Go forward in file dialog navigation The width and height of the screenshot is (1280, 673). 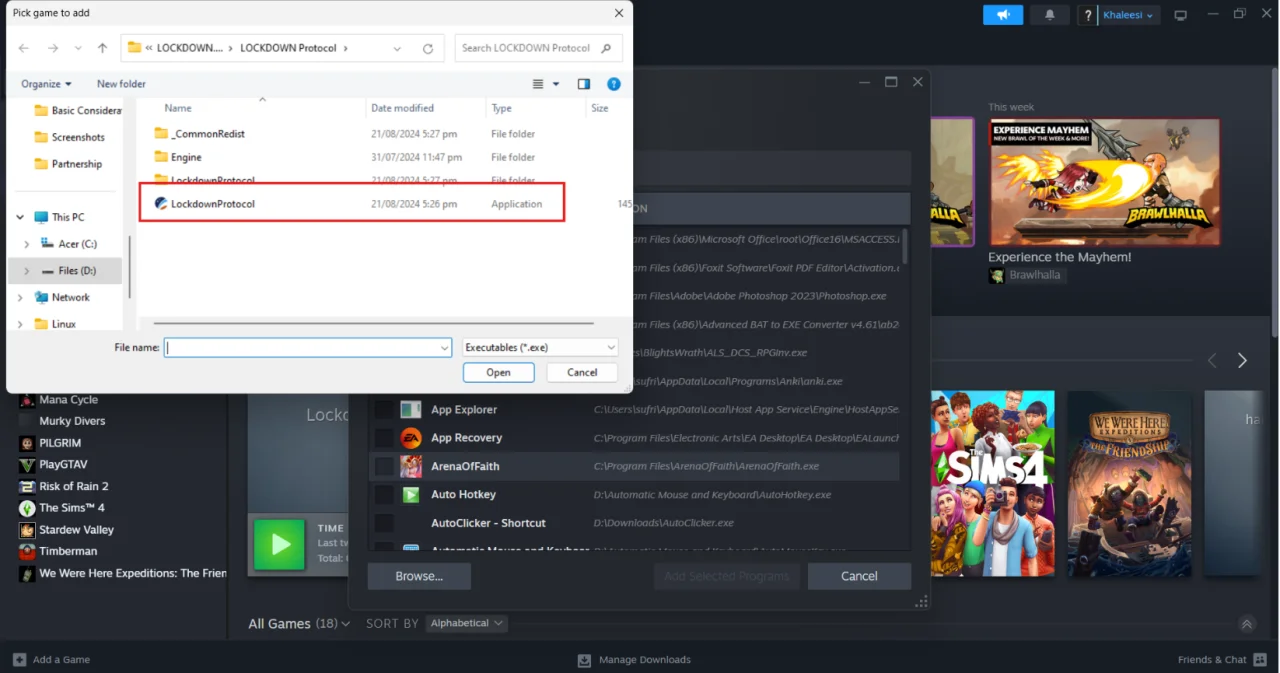point(52,48)
